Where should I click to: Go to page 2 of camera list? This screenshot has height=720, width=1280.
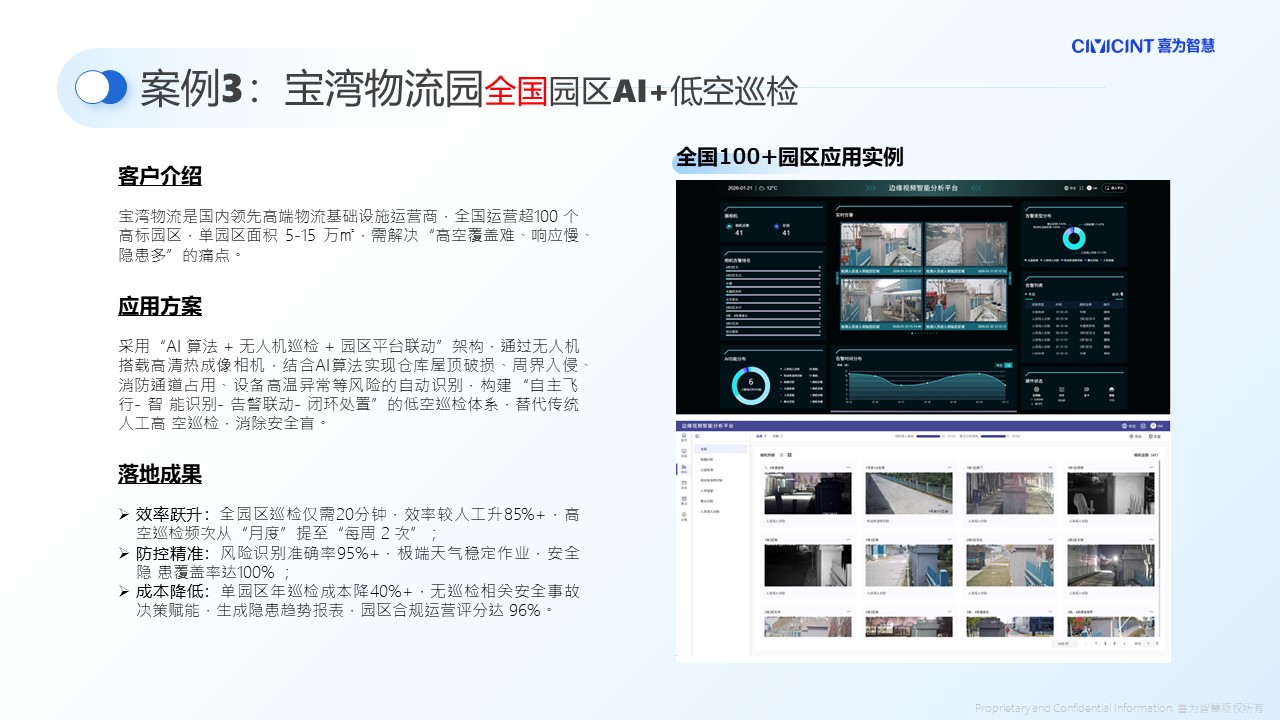1103,643
